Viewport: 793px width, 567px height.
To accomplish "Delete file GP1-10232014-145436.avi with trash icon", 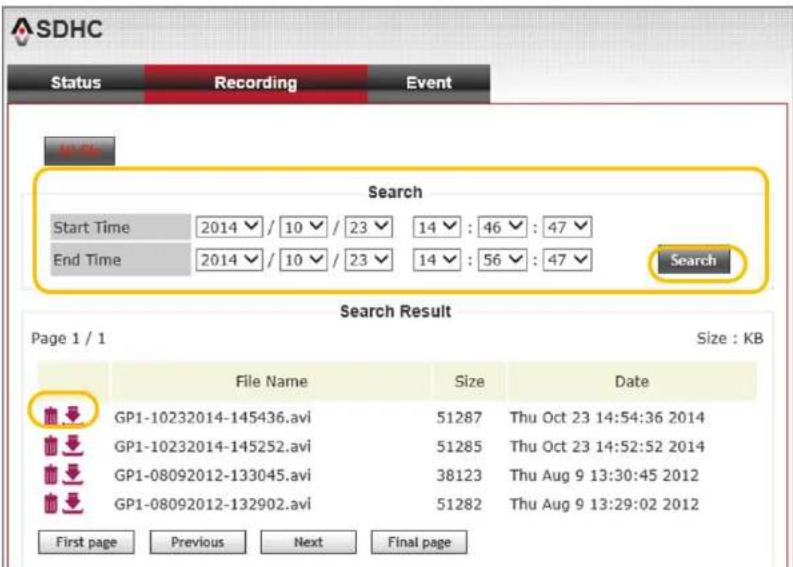I will tap(51, 417).
